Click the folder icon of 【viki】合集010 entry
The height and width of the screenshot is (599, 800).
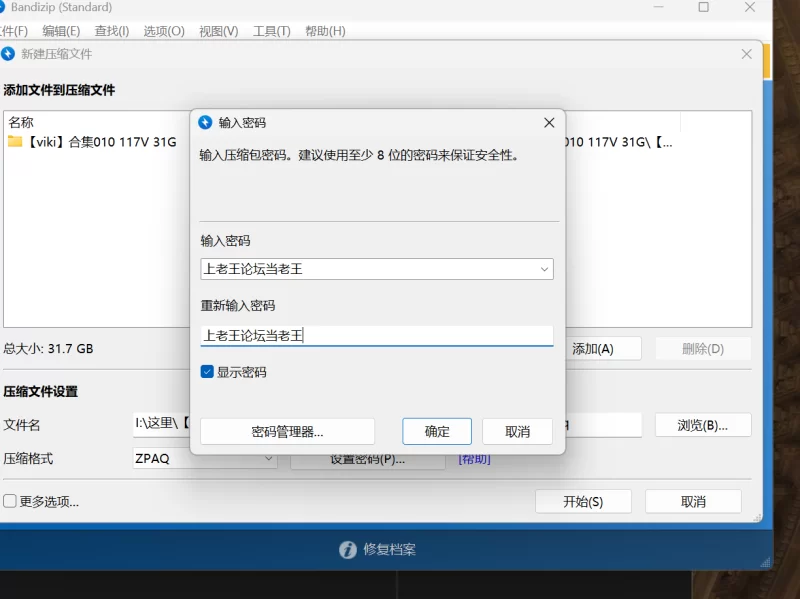tap(15, 141)
